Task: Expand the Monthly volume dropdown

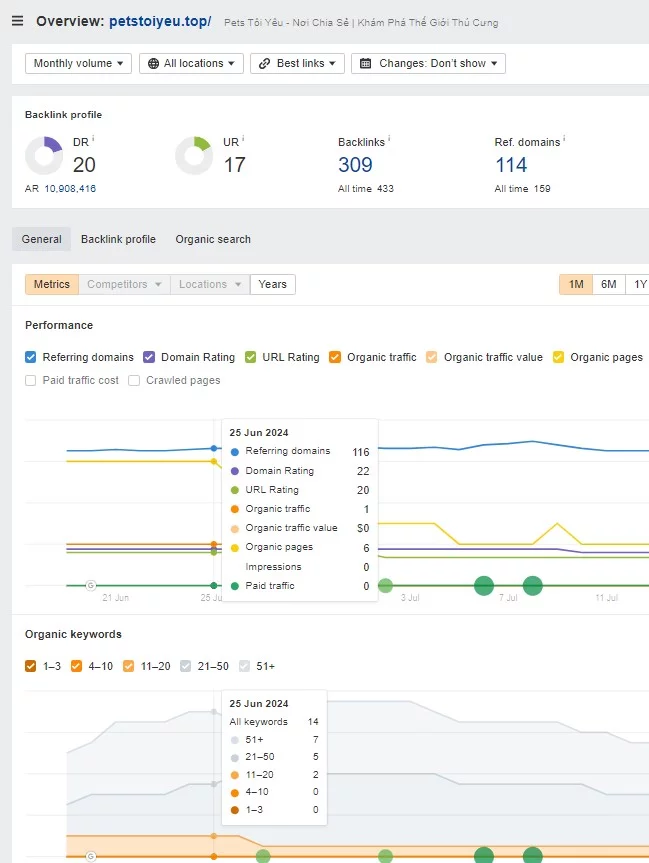Action: click(x=78, y=63)
